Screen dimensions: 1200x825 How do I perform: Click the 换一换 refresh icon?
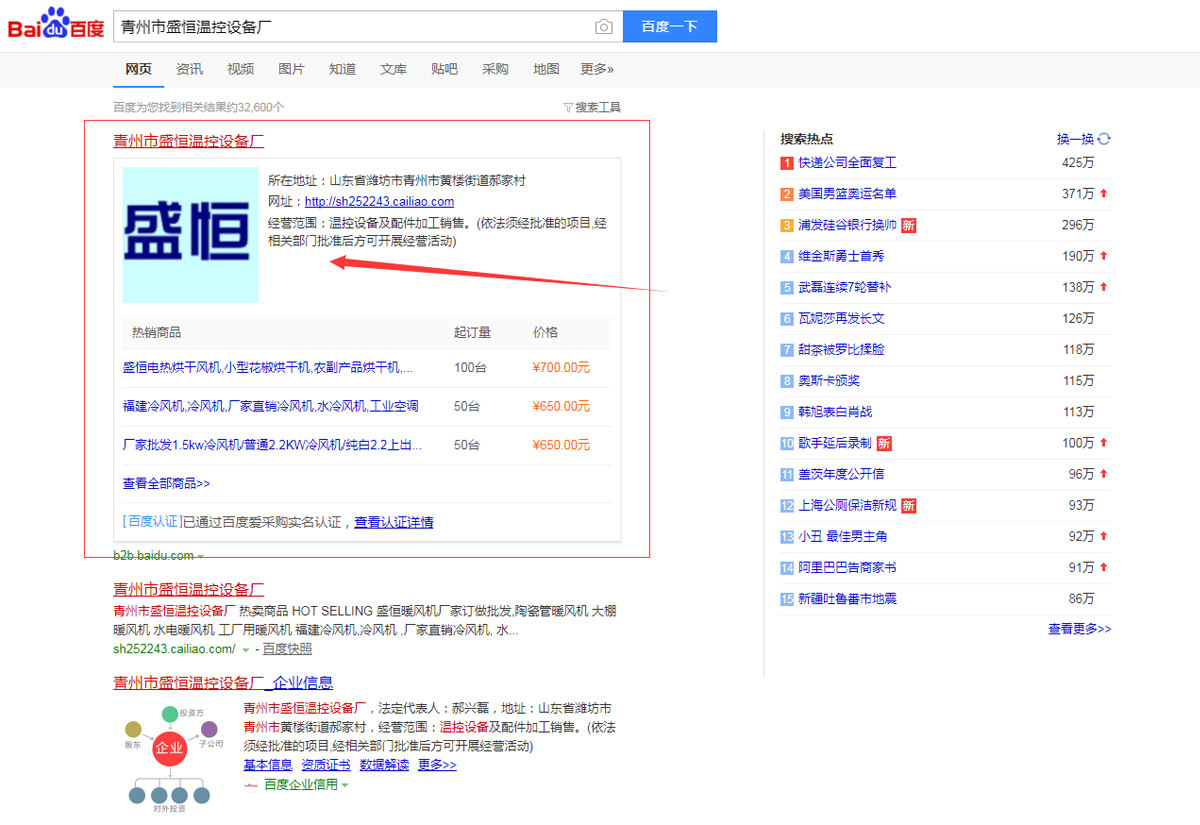pos(1104,139)
